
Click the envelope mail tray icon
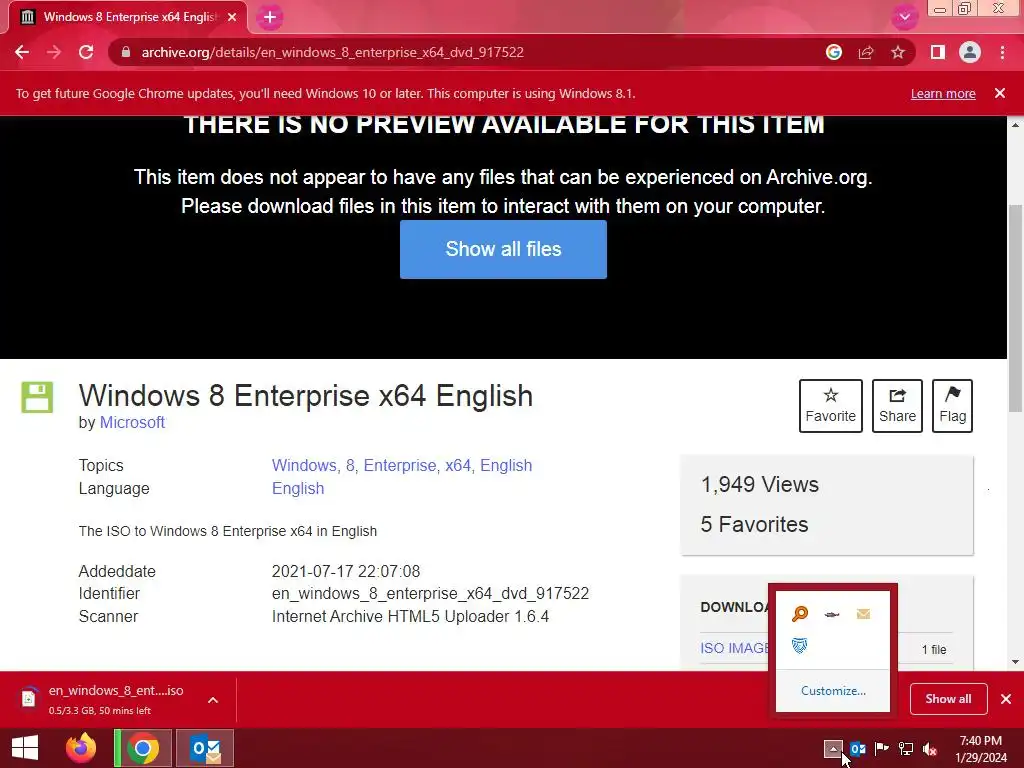click(x=863, y=614)
